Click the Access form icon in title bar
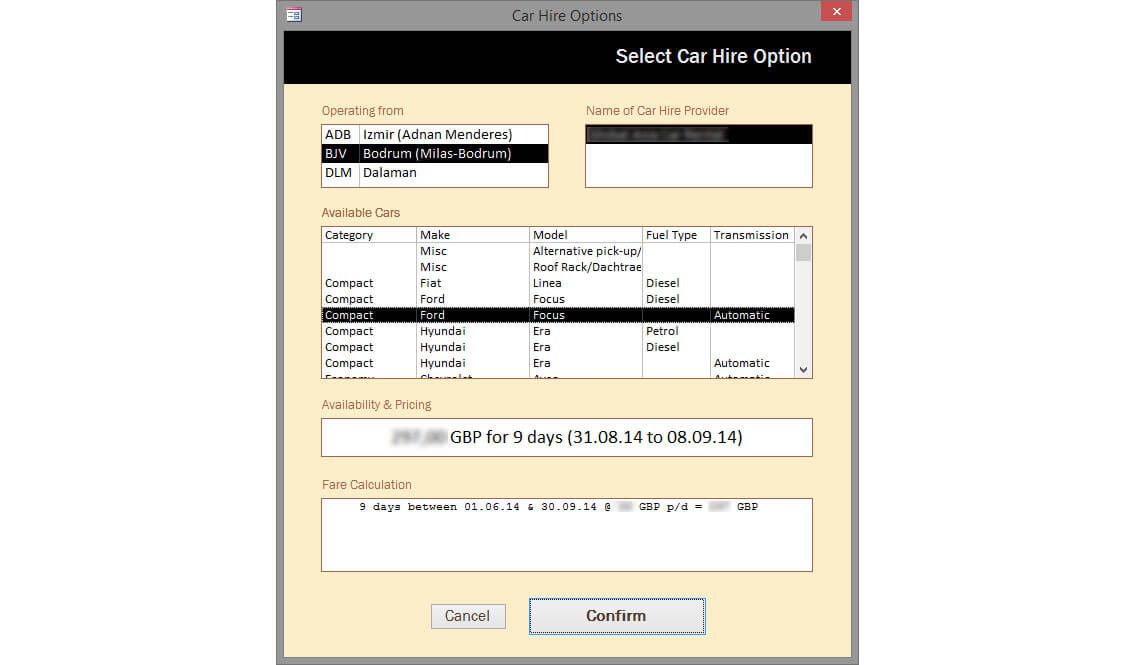 click(x=294, y=15)
